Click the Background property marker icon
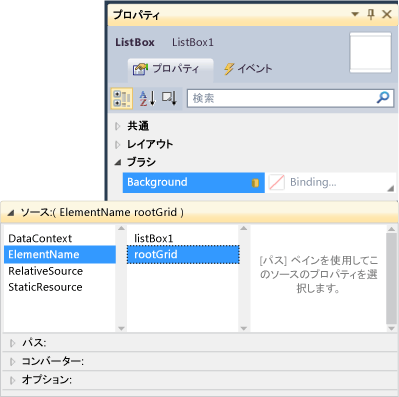Screen dimensions: 399x397 coord(255,183)
